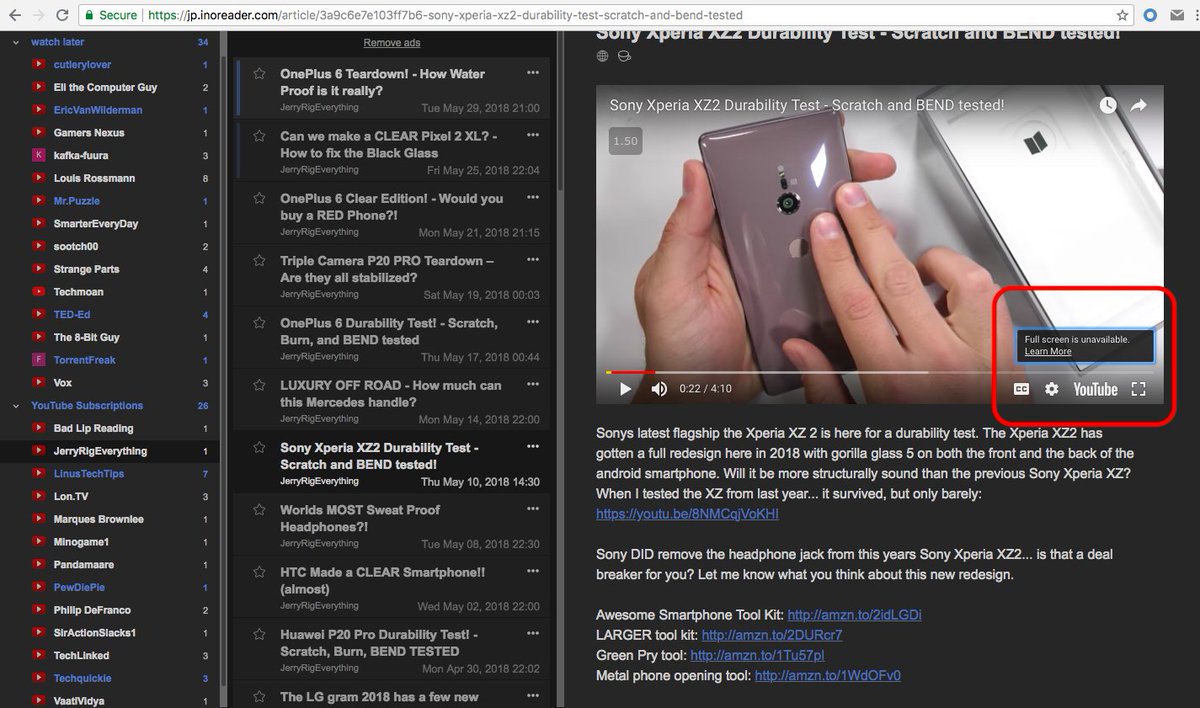Click the mail extension icon in the browser toolbar
This screenshot has height=708, width=1200.
pyautogui.click(x=1175, y=15)
